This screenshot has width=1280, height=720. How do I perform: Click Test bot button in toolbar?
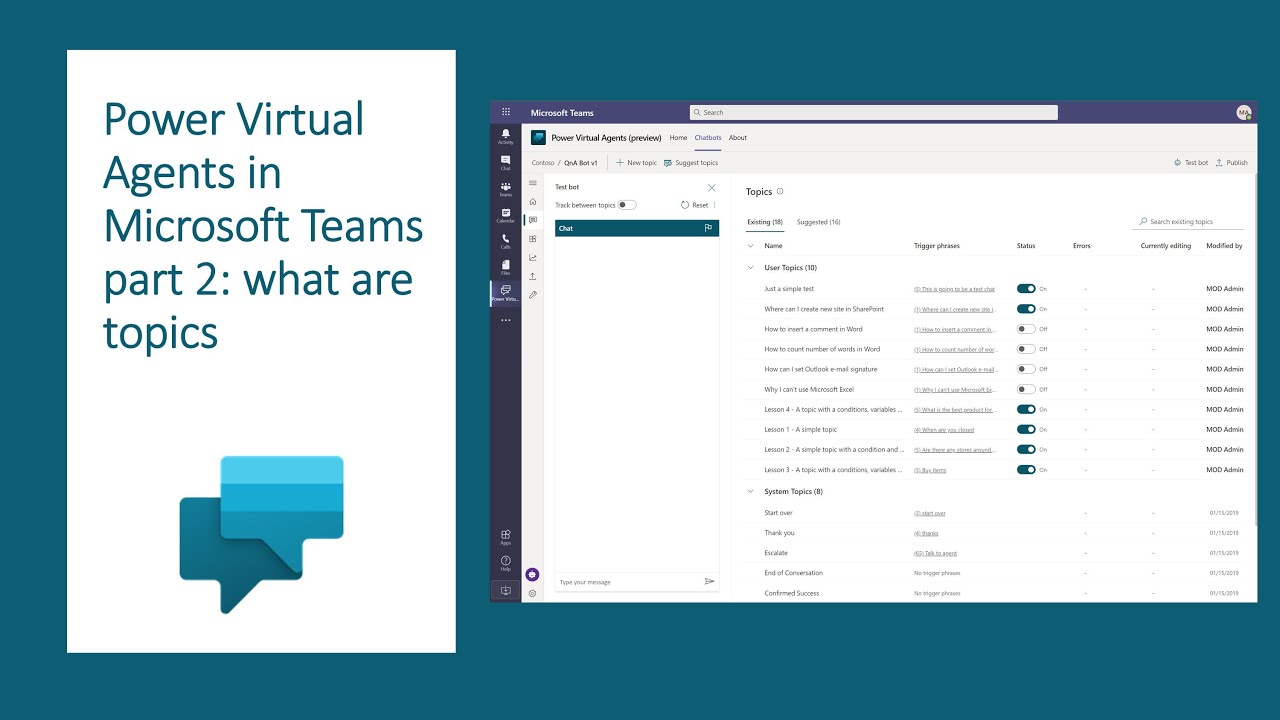point(1191,163)
